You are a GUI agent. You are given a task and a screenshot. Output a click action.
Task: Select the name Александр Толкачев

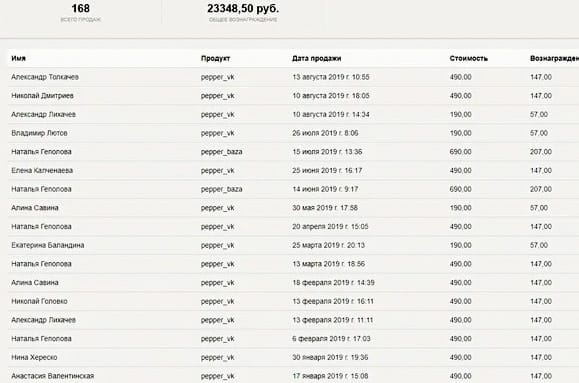pos(45,77)
